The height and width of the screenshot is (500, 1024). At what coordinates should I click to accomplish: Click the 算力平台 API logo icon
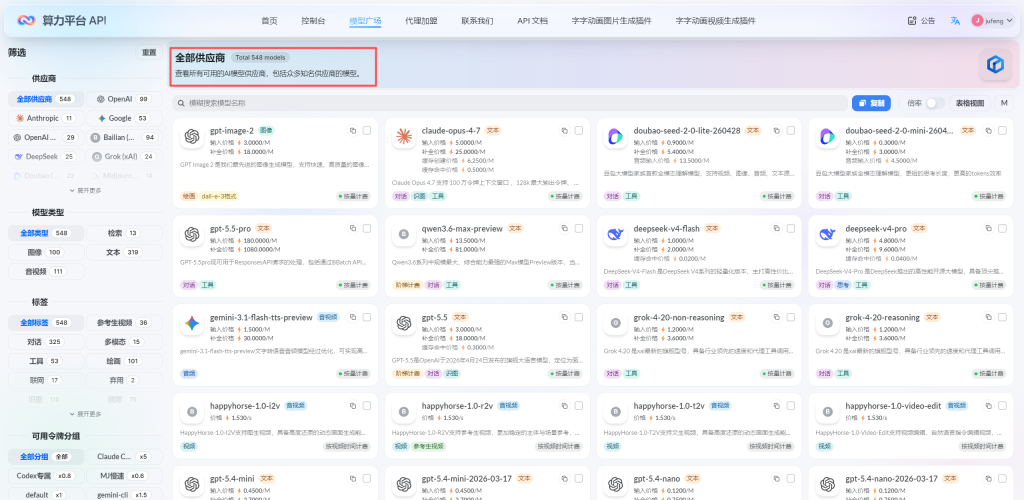(25, 21)
